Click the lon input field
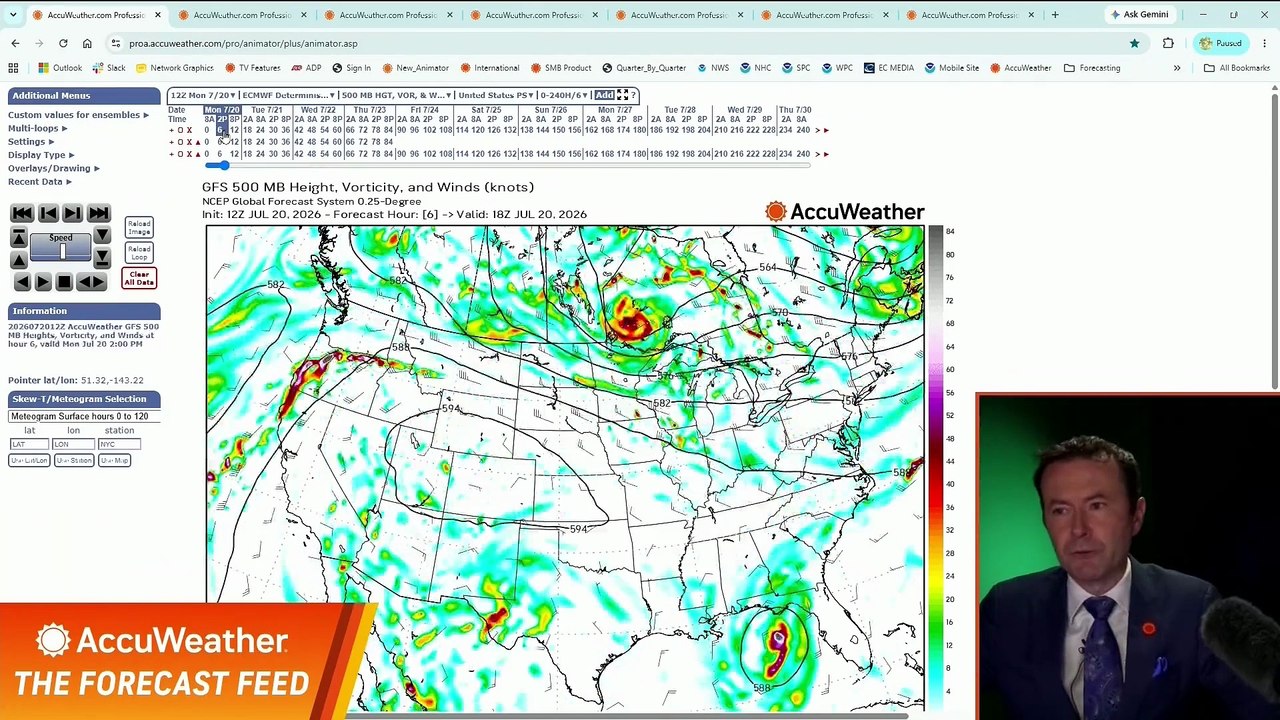Screen dimensions: 1280x720 click(x=73, y=444)
